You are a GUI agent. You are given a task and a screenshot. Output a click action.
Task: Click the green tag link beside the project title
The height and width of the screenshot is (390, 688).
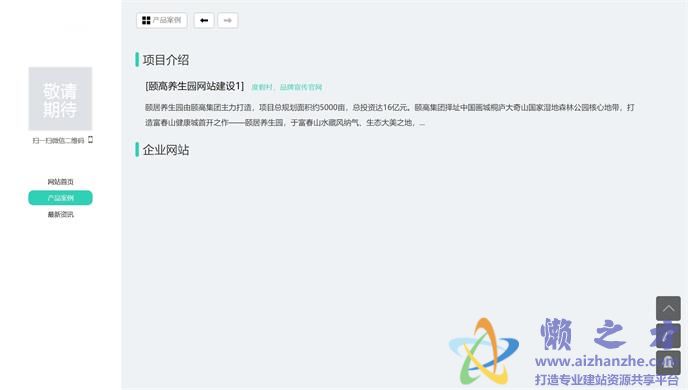pyautogui.click(x=287, y=87)
